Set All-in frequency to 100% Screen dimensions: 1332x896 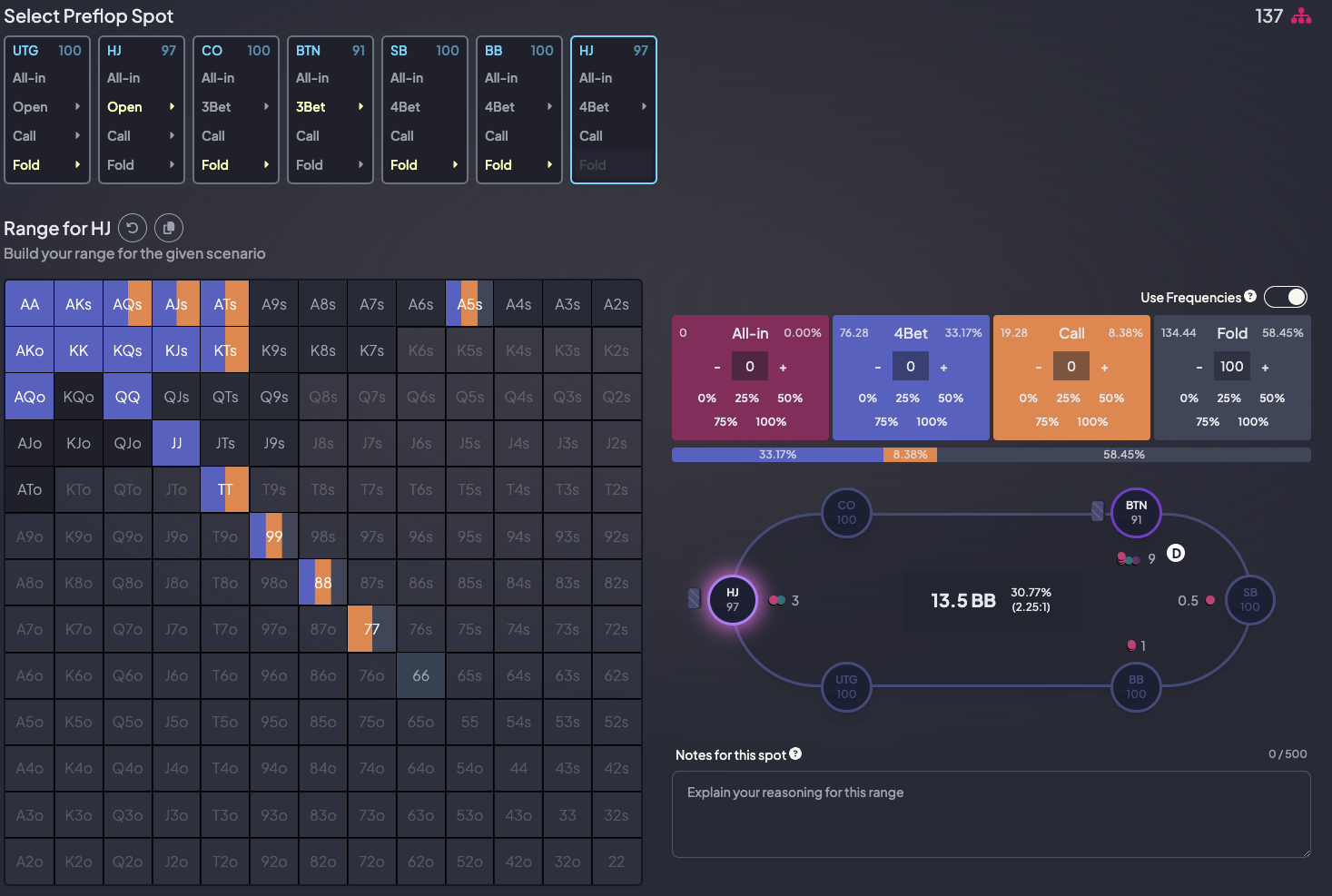pyautogui.click(x=771, y=421)
